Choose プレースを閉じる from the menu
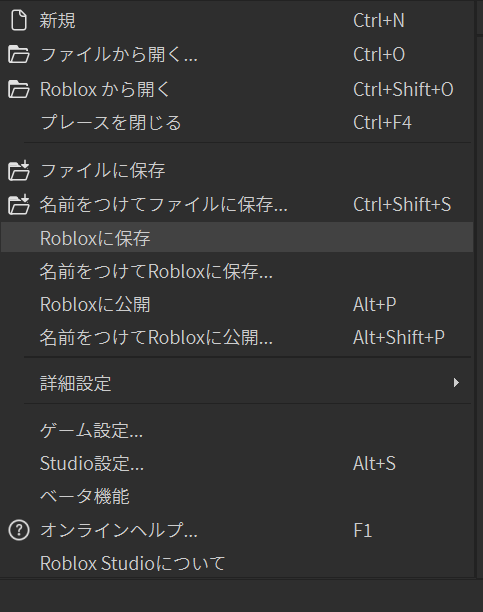Viewport: 483px width, 612px height. click(237, 123)
